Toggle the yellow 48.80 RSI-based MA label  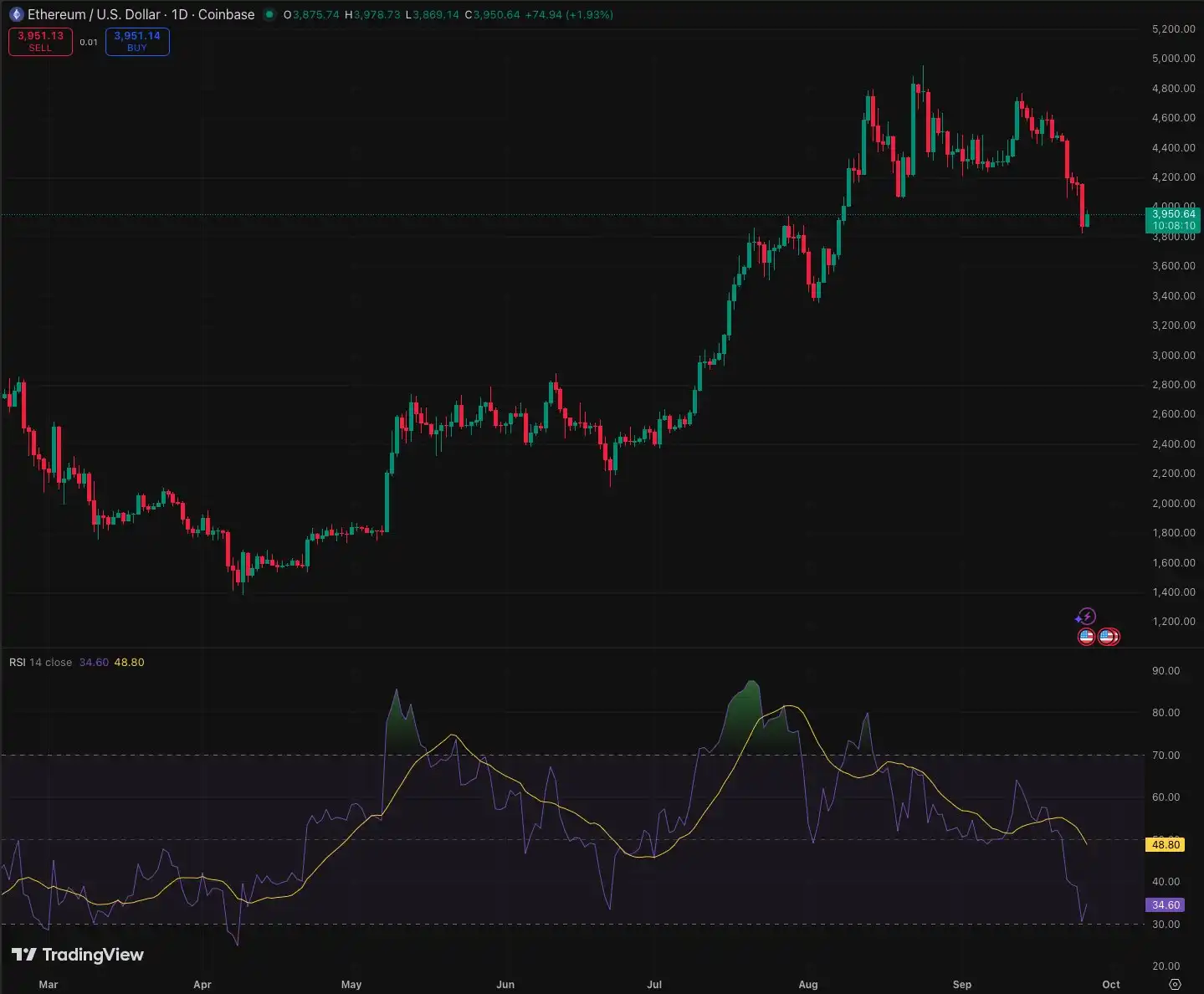point(1164,845)
